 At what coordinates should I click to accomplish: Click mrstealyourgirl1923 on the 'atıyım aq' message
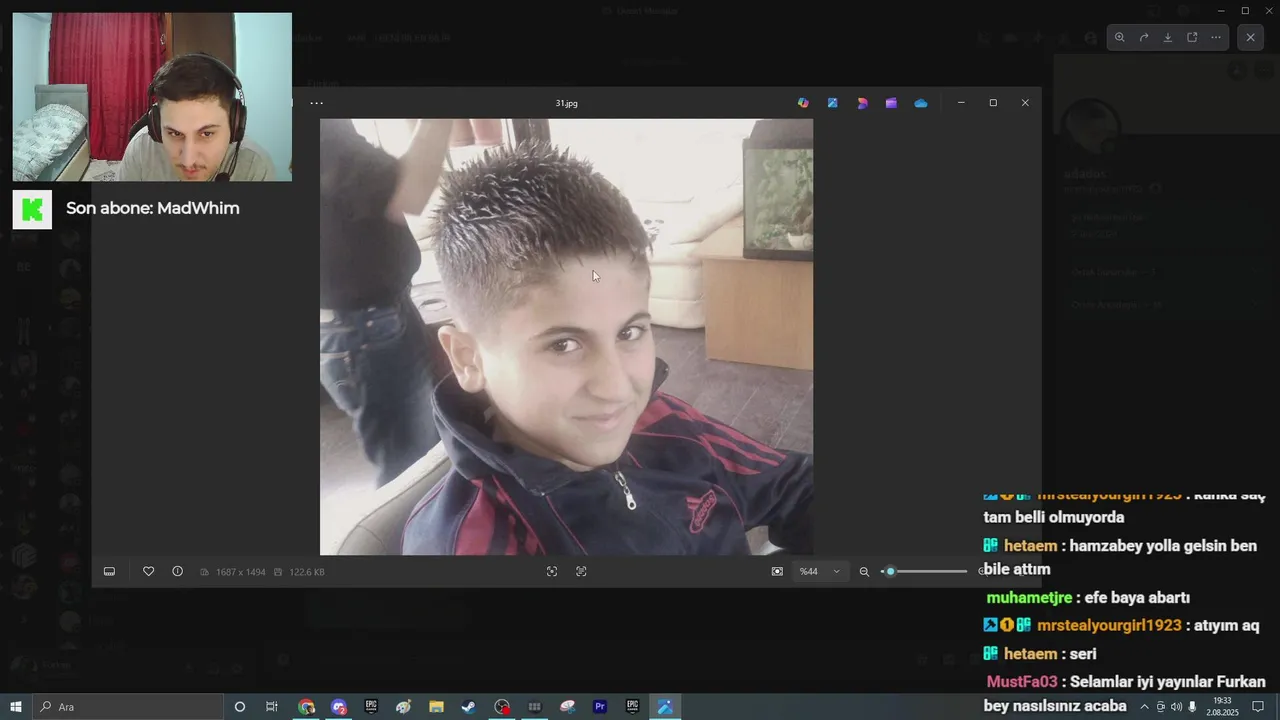point(1109,626)
